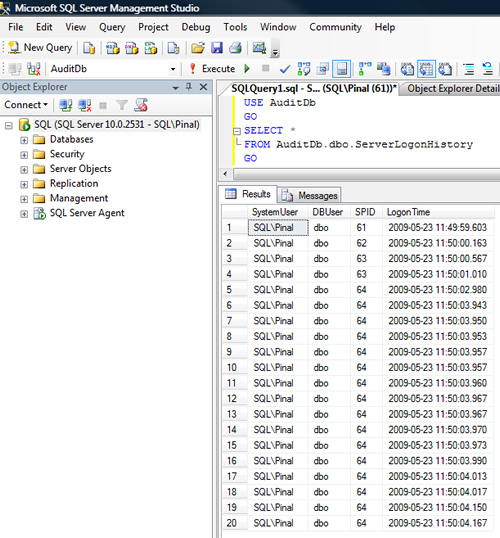Expand the Management folder
The image size is (500, 538).
[24, 199]
